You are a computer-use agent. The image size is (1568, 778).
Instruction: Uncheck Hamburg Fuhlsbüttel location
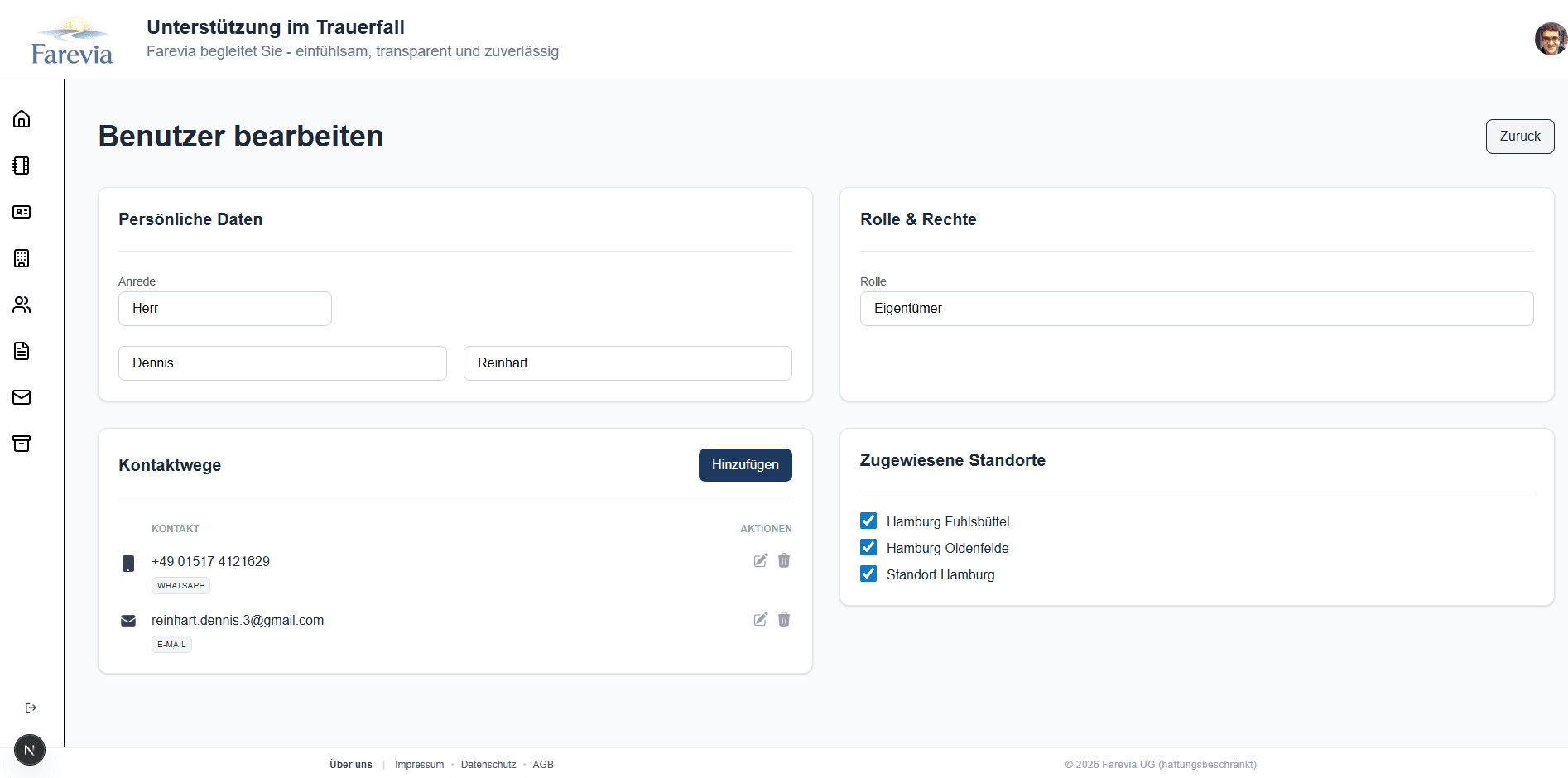868,521
